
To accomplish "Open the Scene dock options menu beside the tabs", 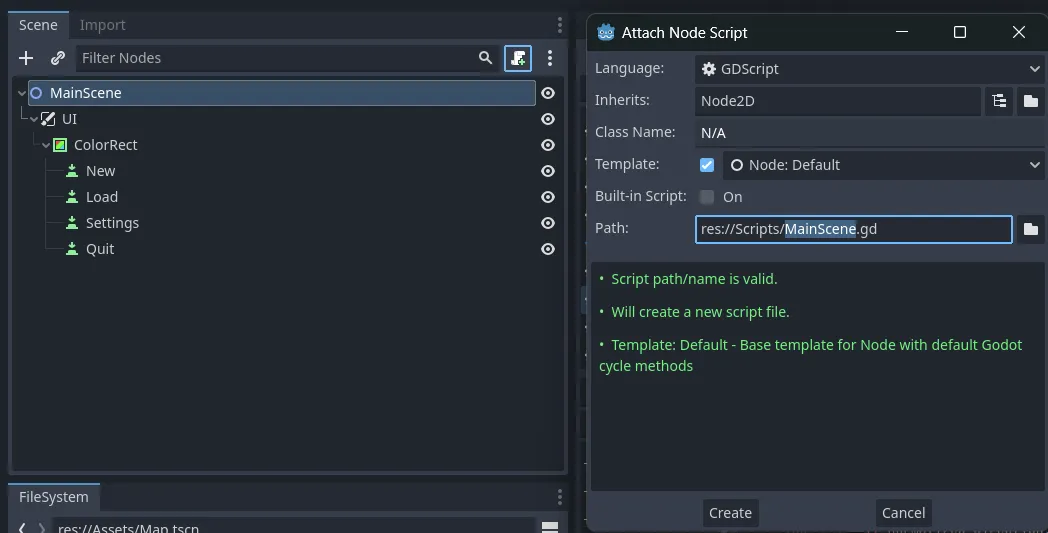I will coord(559,25).
